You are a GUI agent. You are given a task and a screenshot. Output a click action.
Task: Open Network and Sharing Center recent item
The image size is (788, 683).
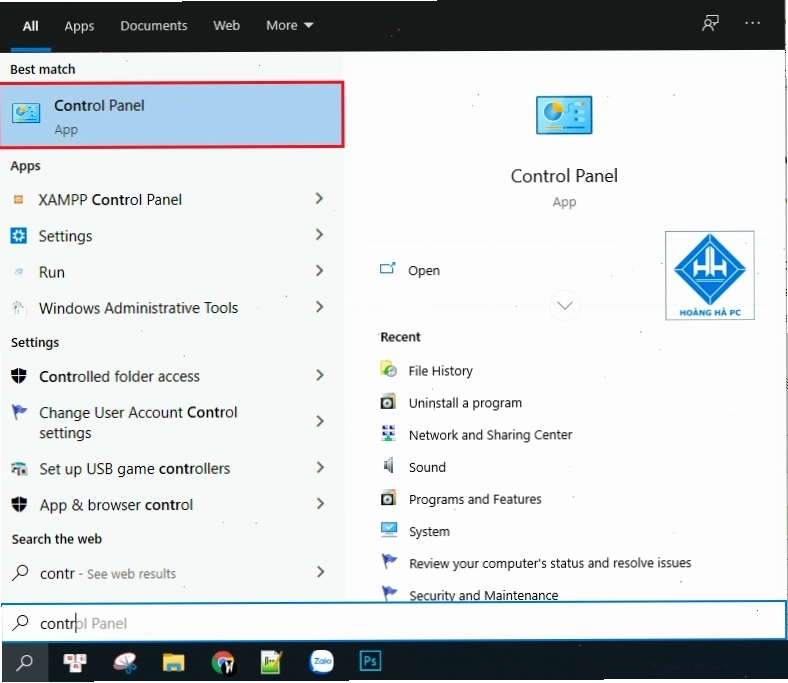[490, 435]
